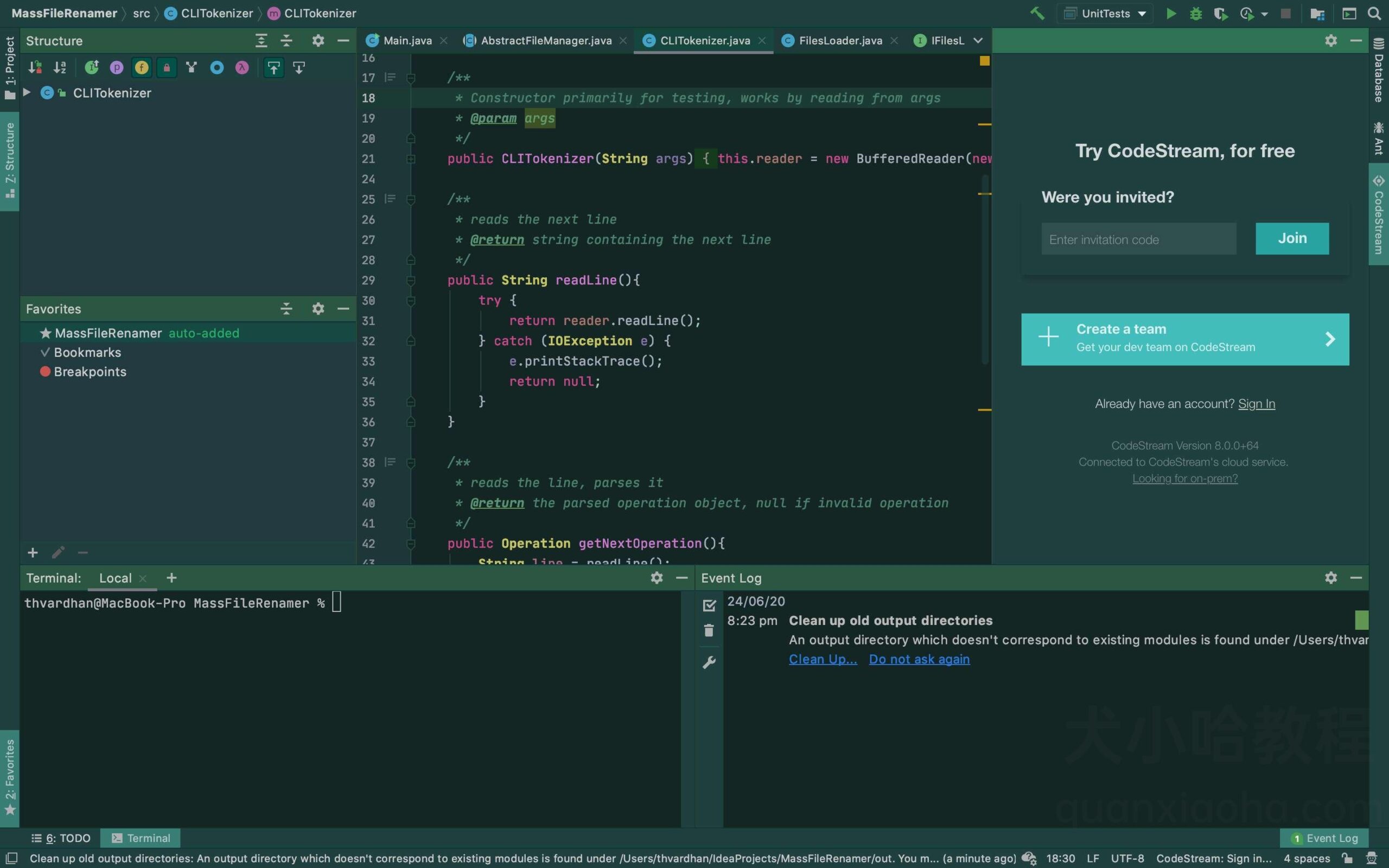
Task: Click the invitation code input field
Action: 1138,238
